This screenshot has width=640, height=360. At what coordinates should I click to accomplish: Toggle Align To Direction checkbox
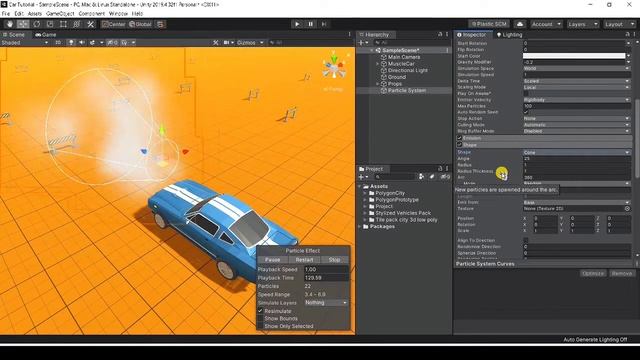click(526, 240)
